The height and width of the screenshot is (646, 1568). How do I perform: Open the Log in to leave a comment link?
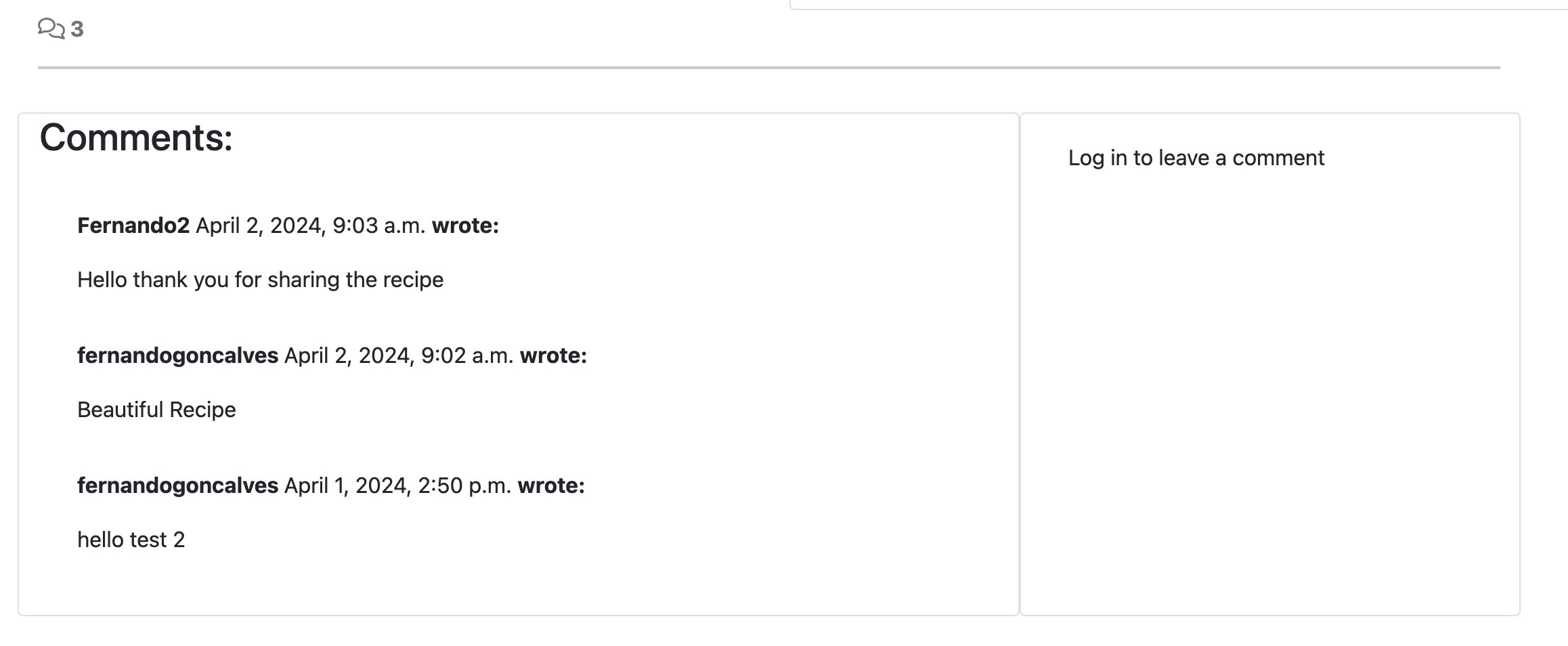click(x=1196, y=156)
